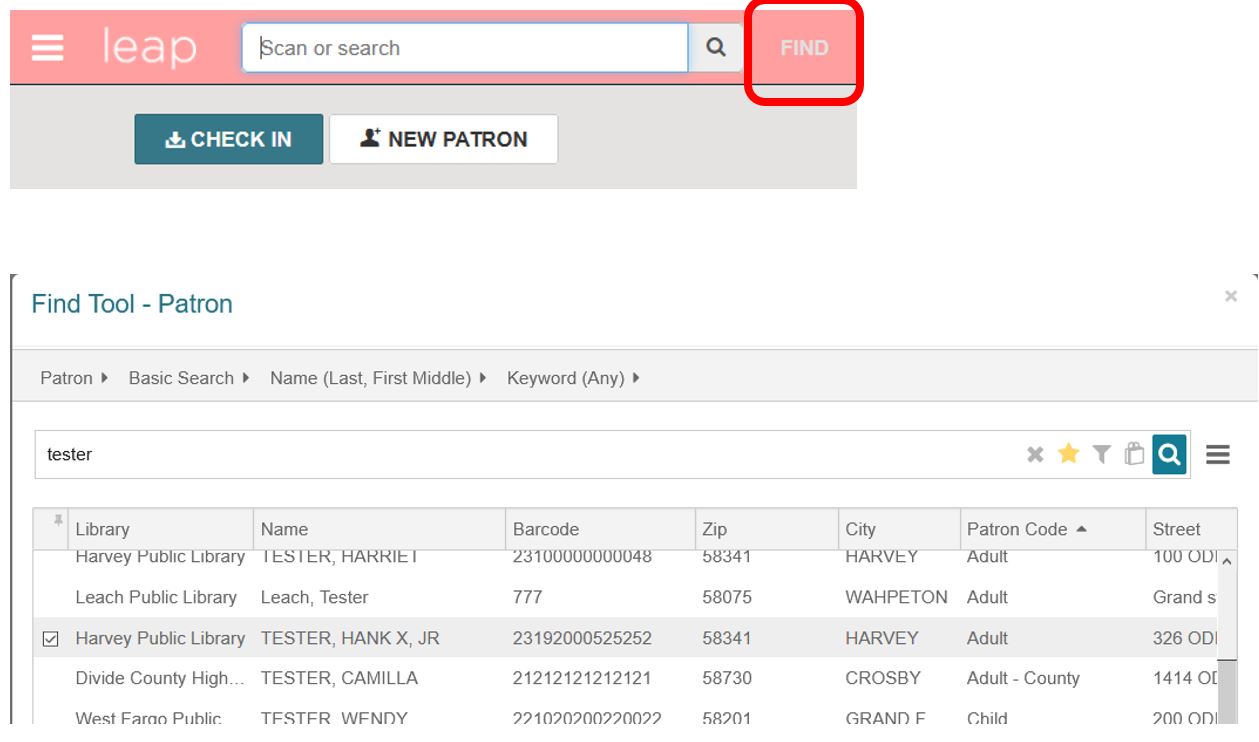Click the CROSBY city cell

pos(883,678)
